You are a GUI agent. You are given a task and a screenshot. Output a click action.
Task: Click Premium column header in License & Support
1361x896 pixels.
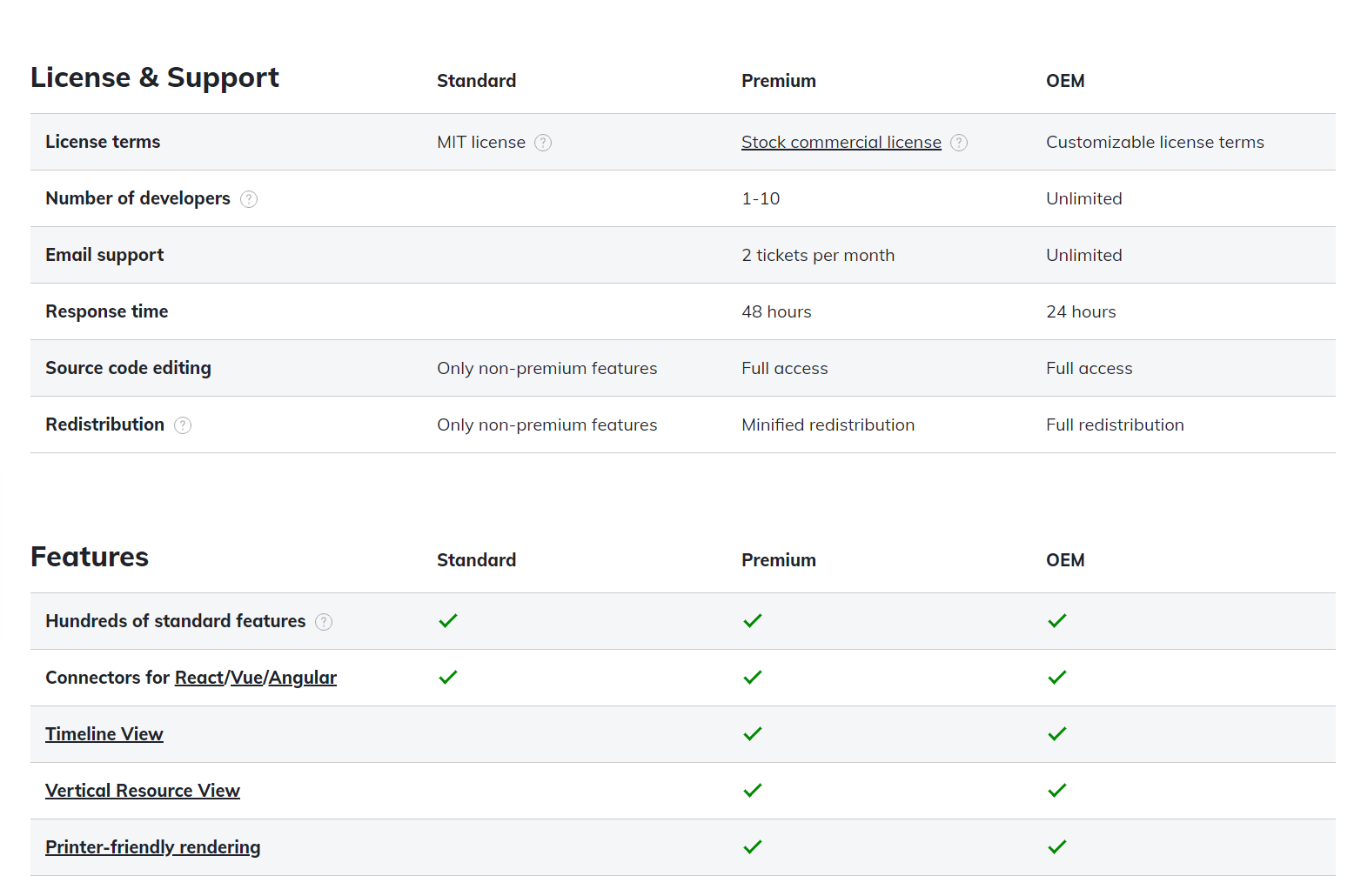point(779,81)
